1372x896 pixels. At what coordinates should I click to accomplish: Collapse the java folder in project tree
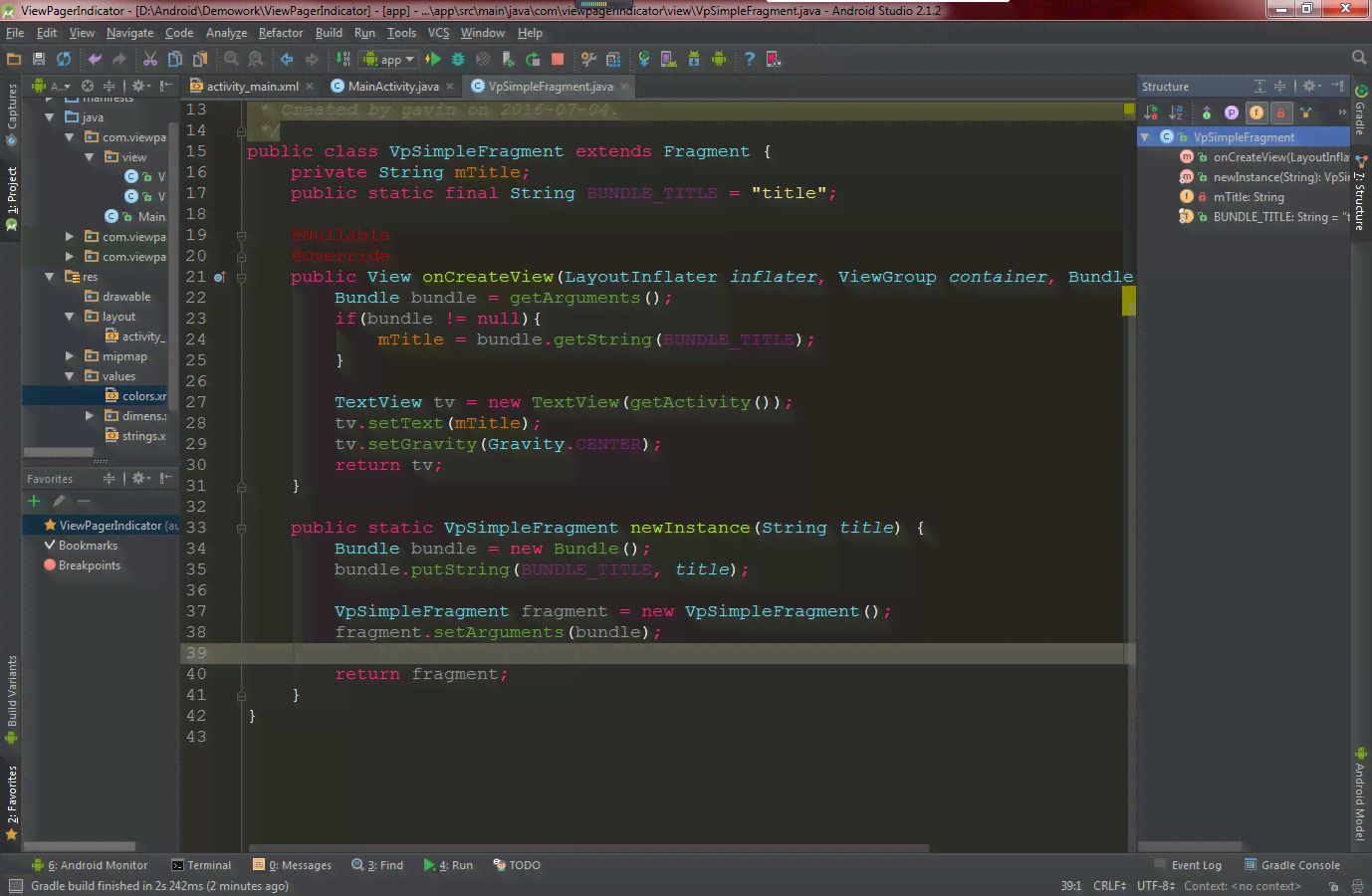[x=50, y=117]
